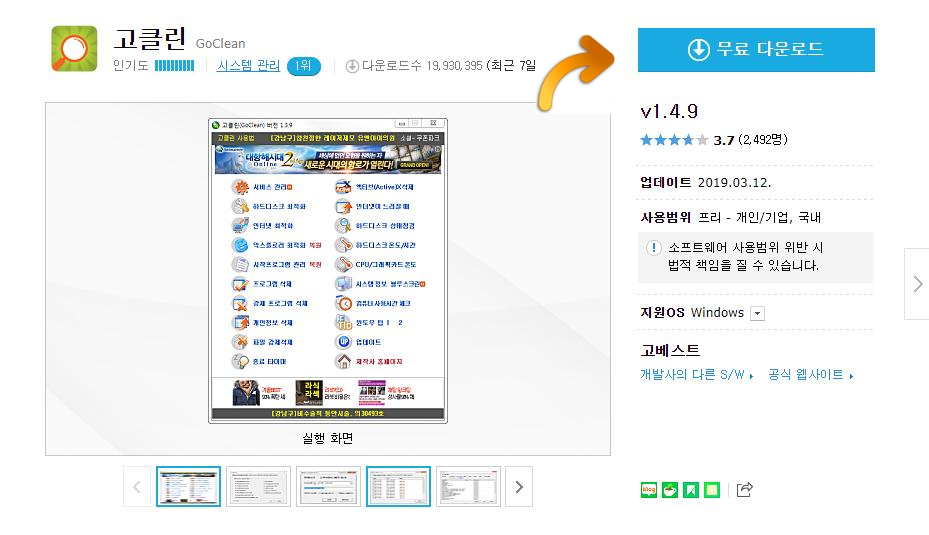929x535 pixels.
Task: Click the 1위 rank badge
Action: 303,66
